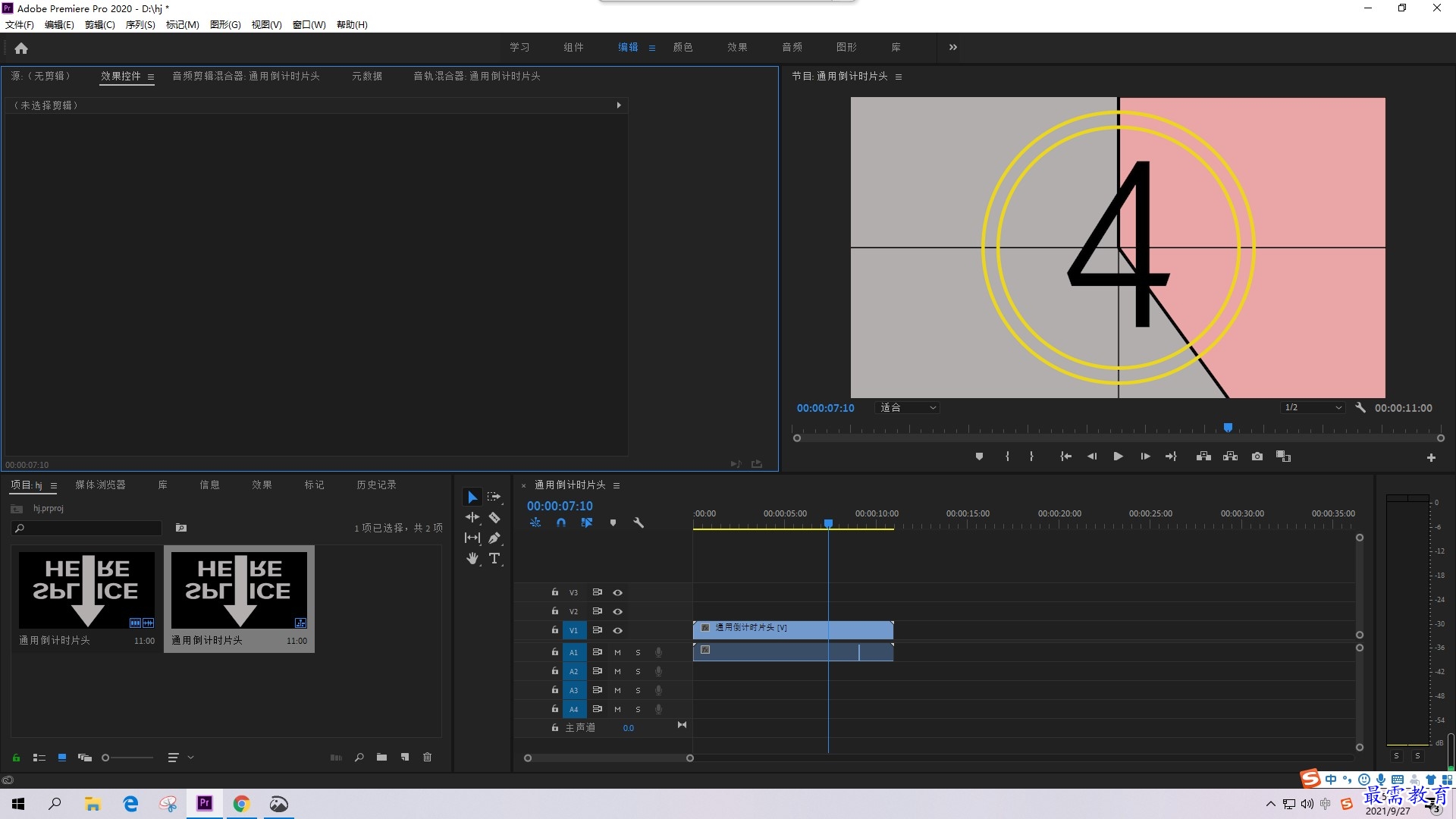Open timeline panel menu
This screenshot has width=1456, height=819.
pos(617,485)
